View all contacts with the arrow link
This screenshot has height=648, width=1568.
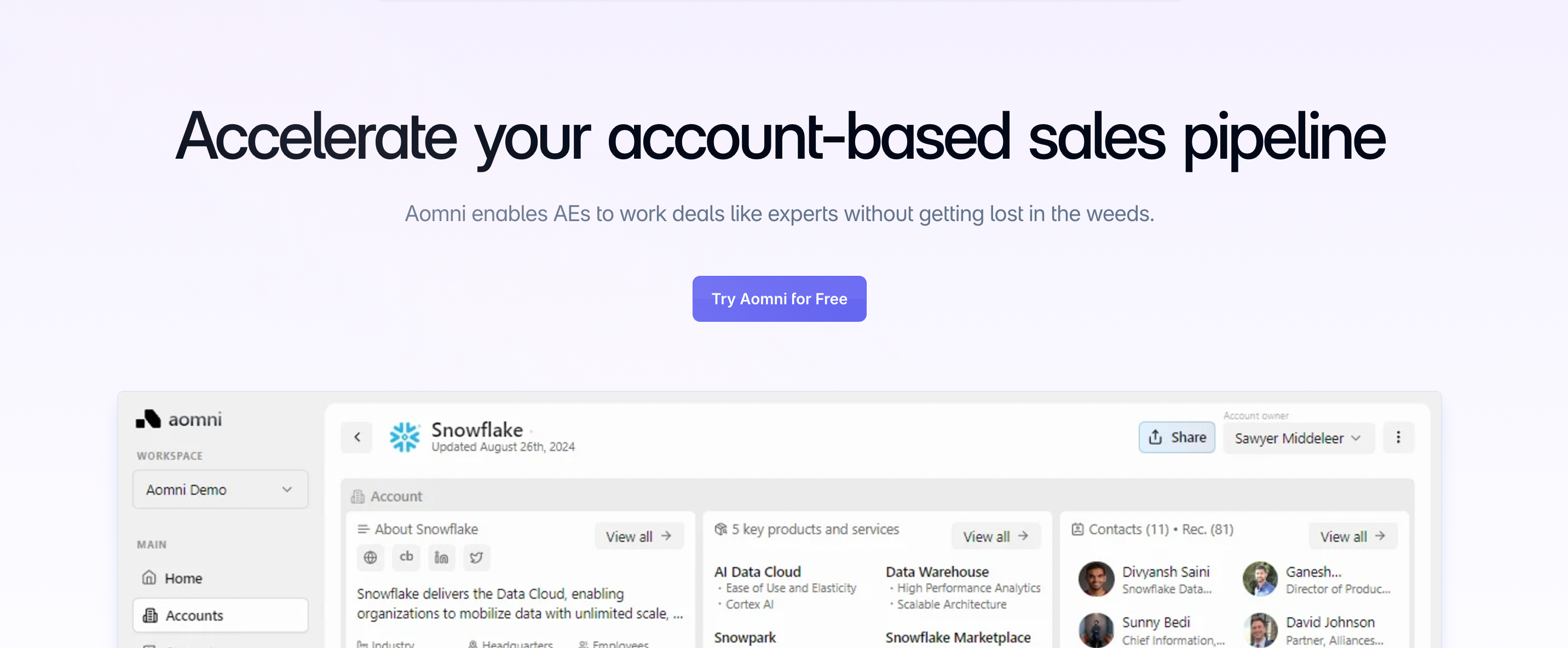(1352, 536)
